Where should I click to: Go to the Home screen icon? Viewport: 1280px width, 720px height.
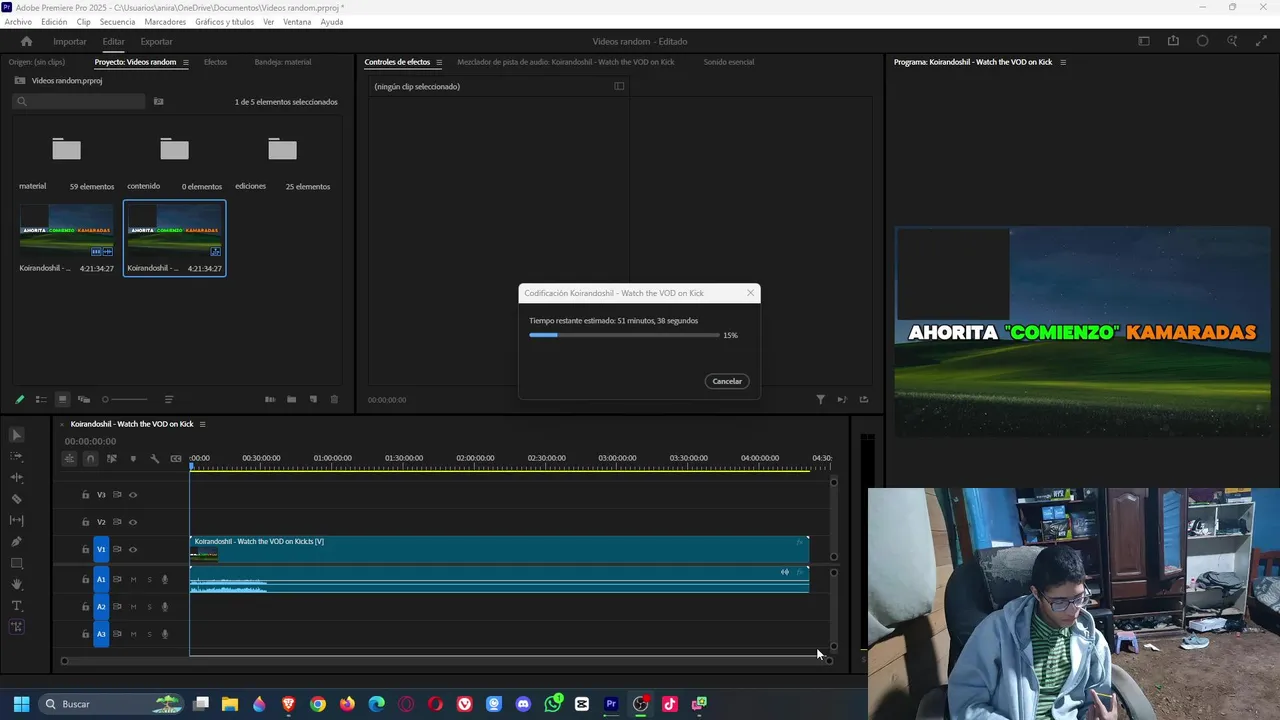click(27, 41)
